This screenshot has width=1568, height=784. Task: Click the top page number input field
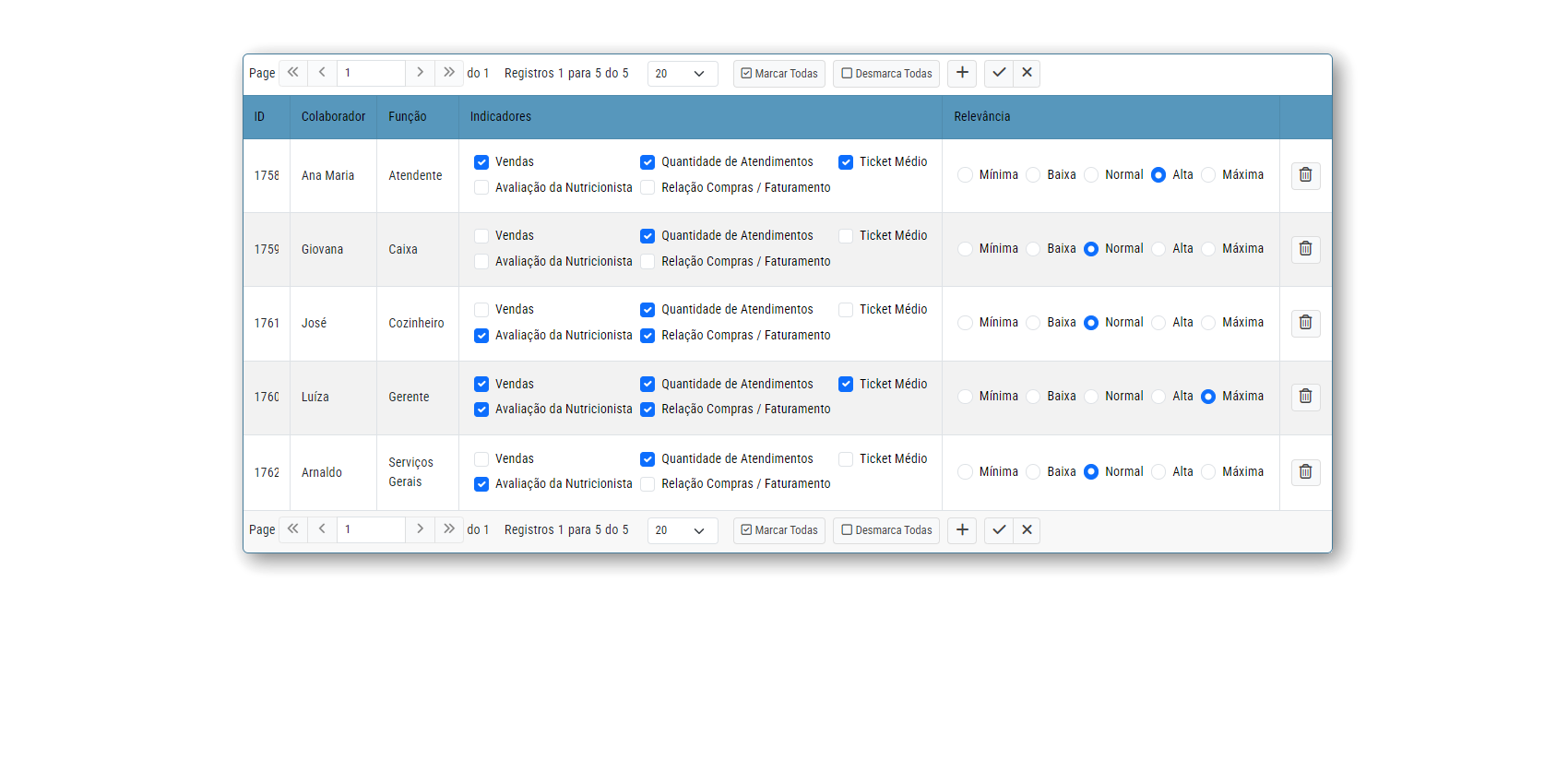pyautogui.click(x=371, y=73)
